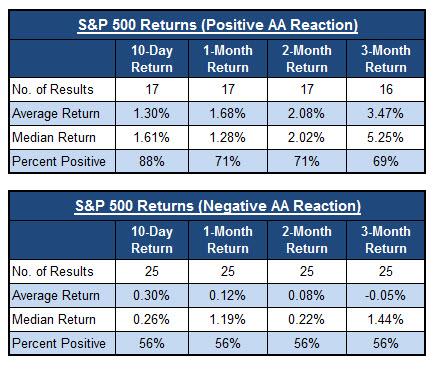Click the 3.47% average return cell
Image resolution: width=431 pixels, height=368 pixels.
[x=386, y=113]
